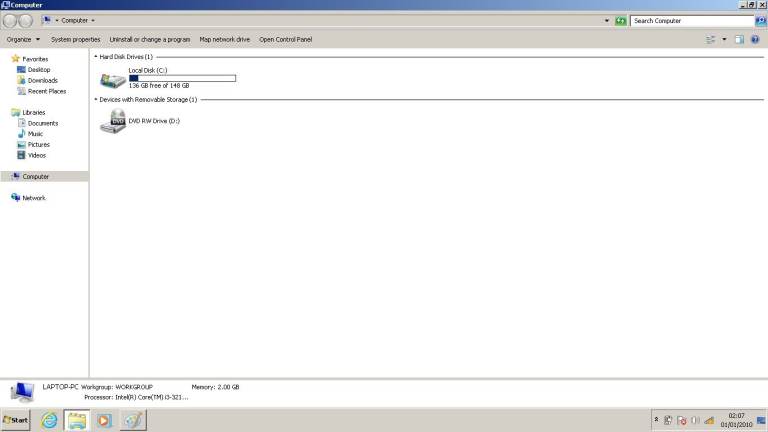Open the address bar history dropdown

[607, 20]
